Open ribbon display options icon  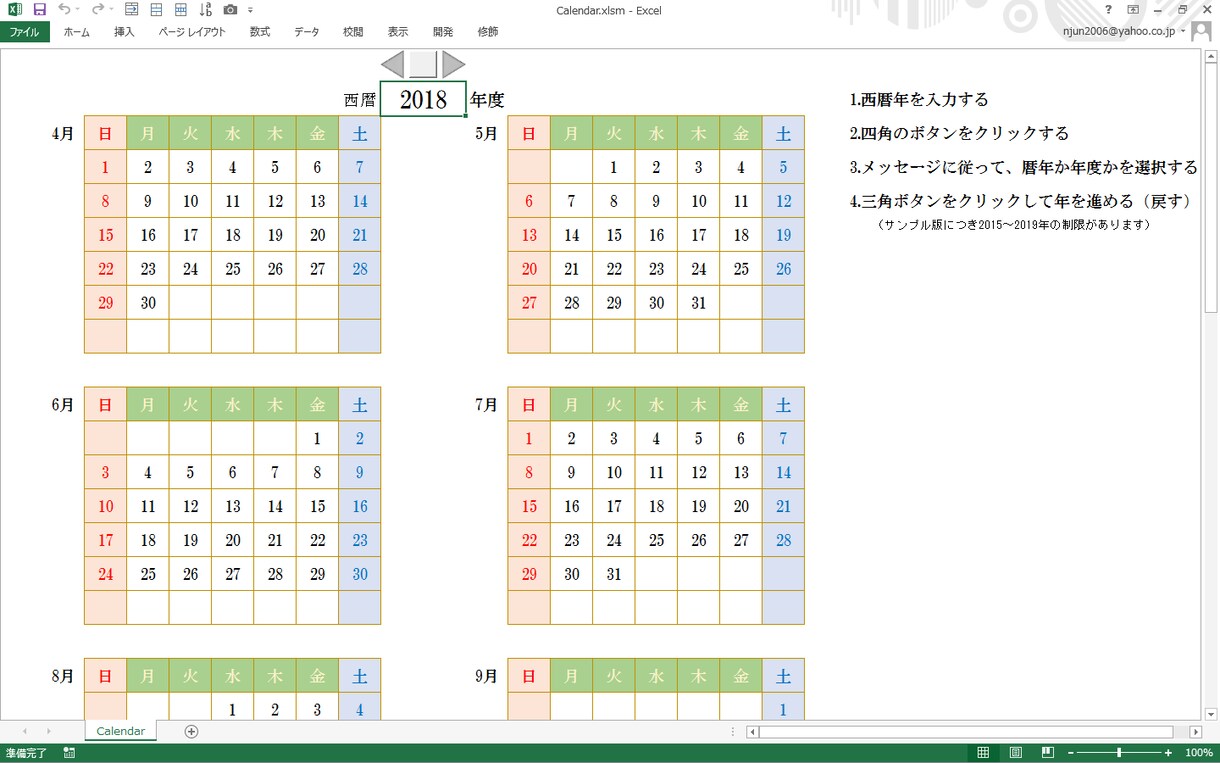[1133, 9]
